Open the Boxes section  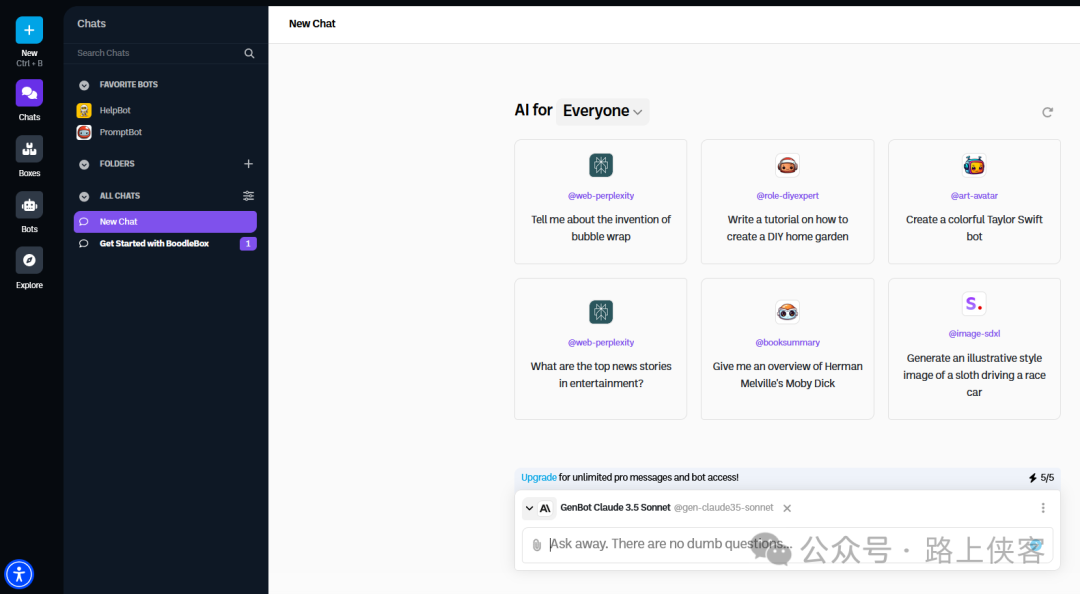click(x=29, y=149)
